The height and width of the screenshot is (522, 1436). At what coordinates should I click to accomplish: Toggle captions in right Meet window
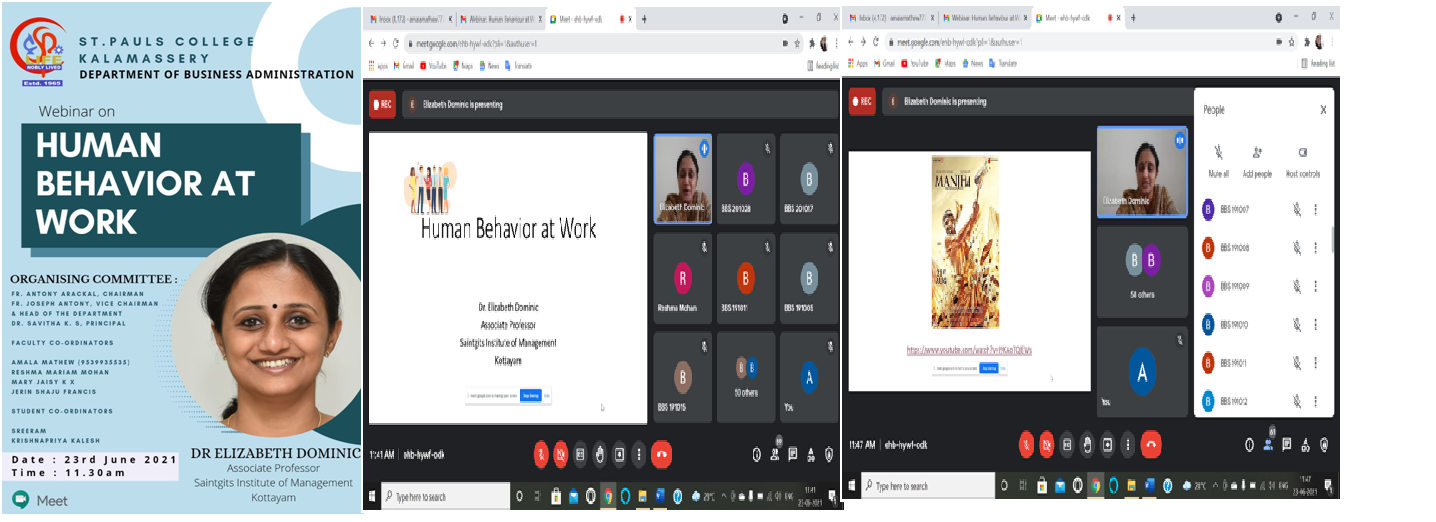(1067, 443)
